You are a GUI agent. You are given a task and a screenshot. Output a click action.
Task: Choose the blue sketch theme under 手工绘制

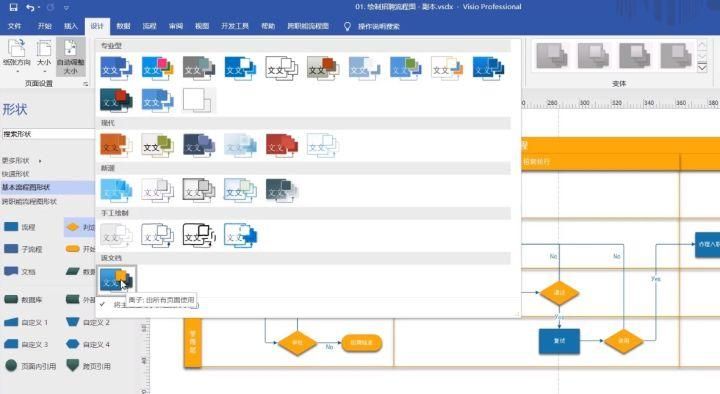[240, 235]
